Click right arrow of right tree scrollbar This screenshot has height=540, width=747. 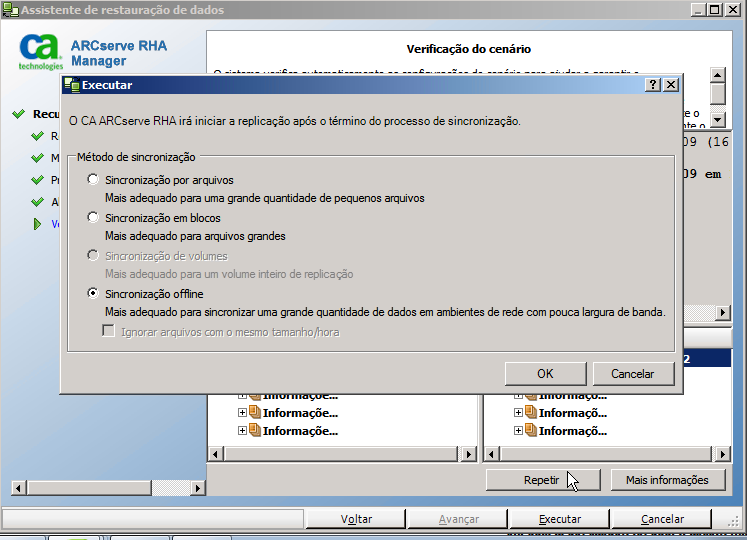click(723, 454)
